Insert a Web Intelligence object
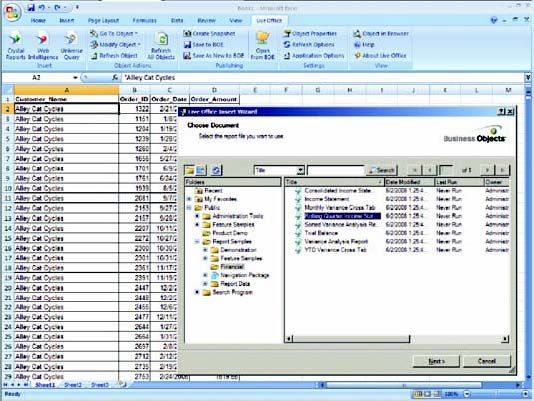The image size is (534, 401). [43, 46]
